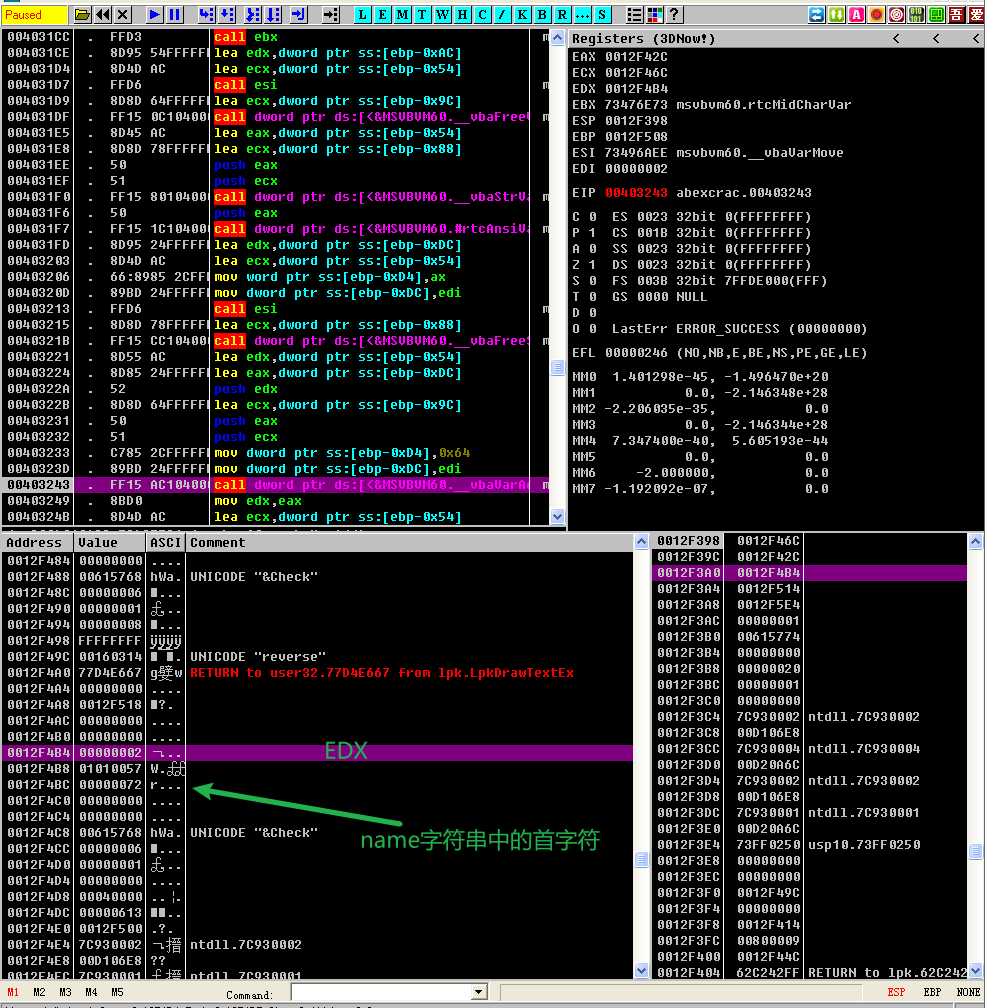The height and width of the screenshot is (1008, 985).
Task: Select ESP stack addressing mode
Action: (896, 992)
